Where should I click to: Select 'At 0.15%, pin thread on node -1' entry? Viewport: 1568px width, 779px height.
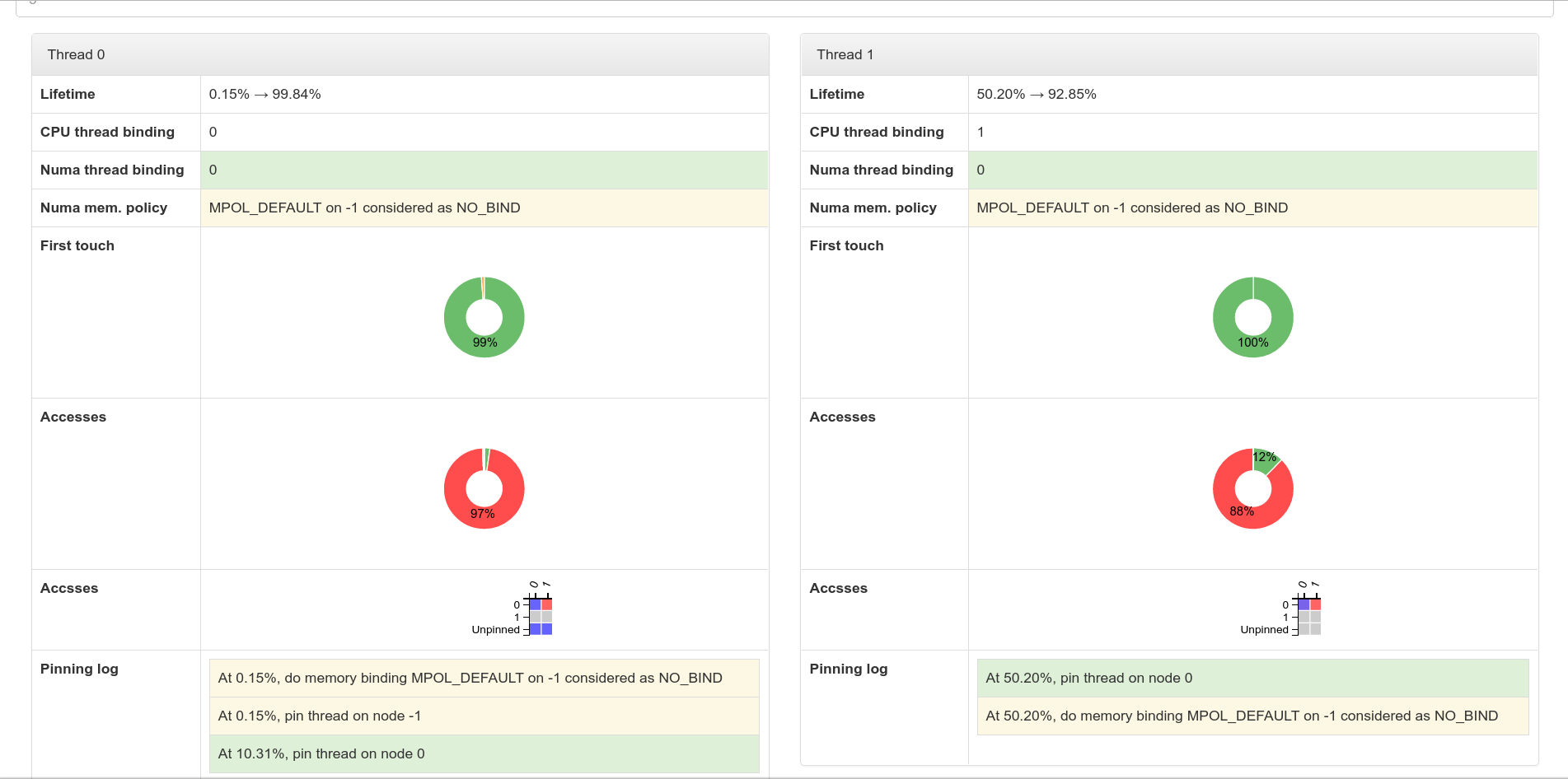484,716
